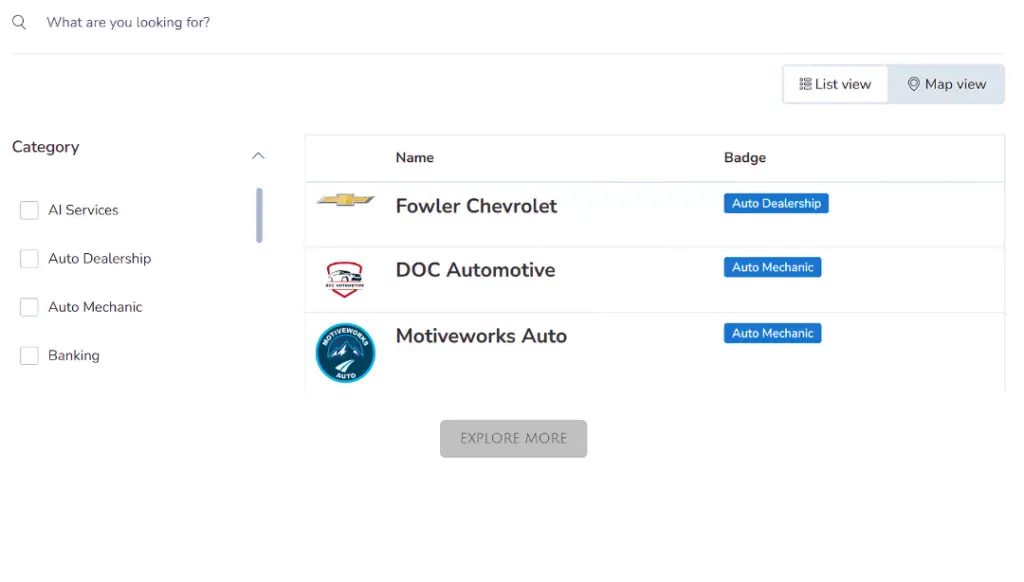
Task: Switch to List view tab
Action: coord(835,84)
